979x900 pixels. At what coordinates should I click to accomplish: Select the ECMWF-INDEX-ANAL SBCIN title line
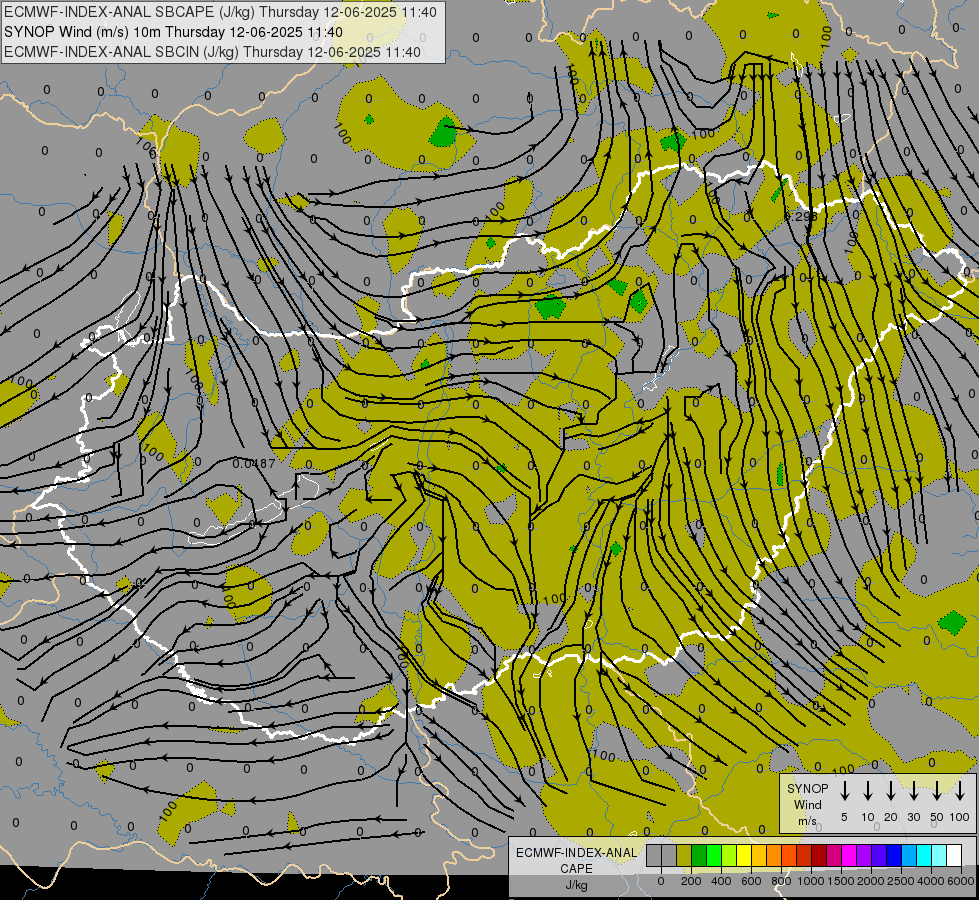[212, 52]
